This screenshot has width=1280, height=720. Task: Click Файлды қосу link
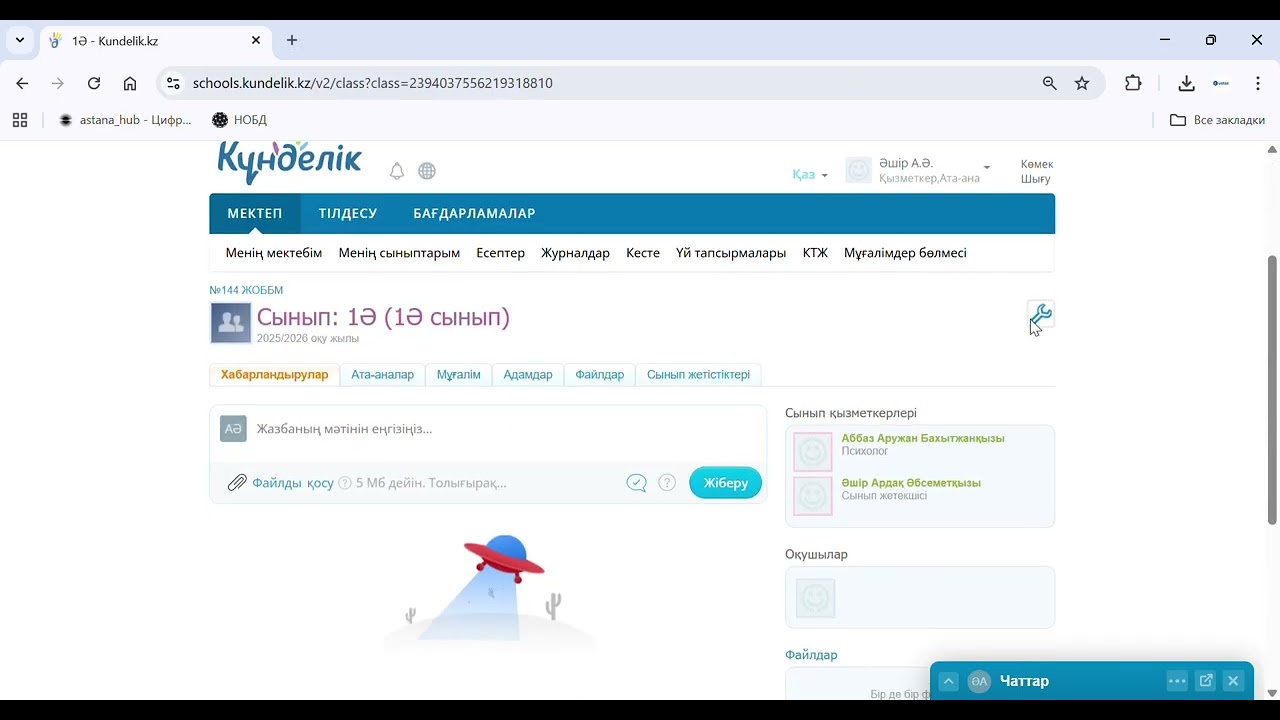point(293,483)
